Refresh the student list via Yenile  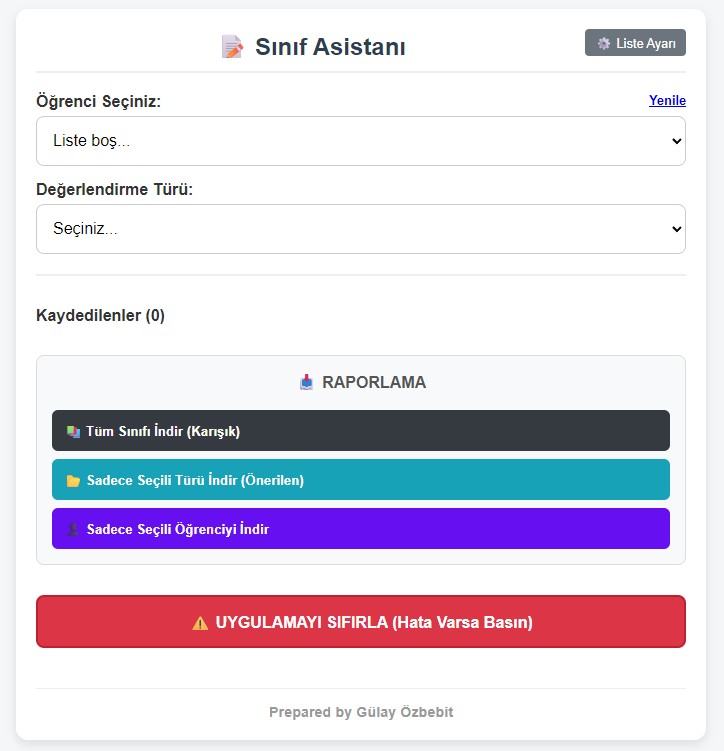pyautogui.click(x=667, y=101)
